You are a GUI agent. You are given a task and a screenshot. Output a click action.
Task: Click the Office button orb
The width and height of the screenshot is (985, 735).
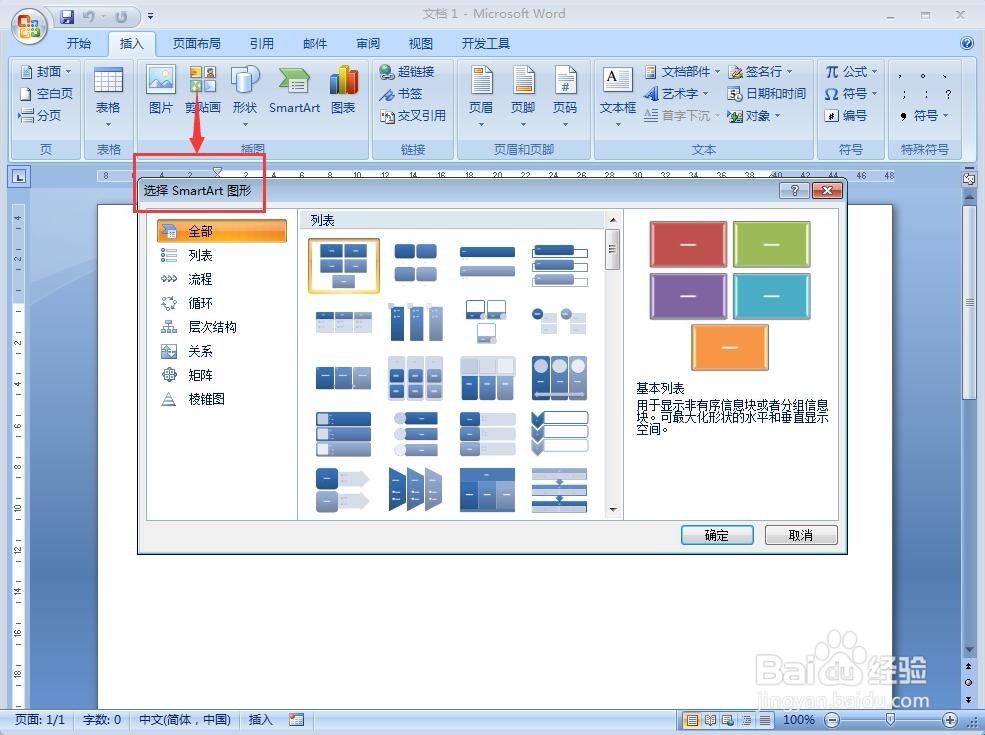point(29,26)
